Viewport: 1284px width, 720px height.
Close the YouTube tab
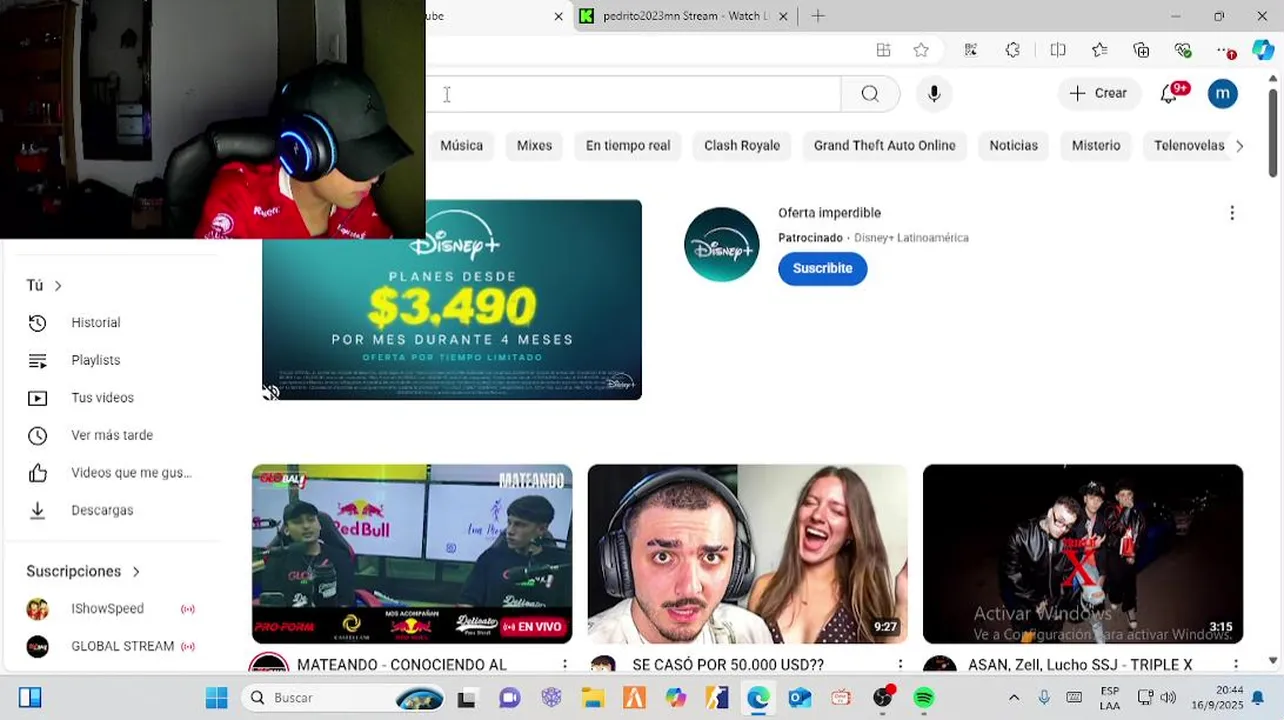pyautogui.click(x=558, y=16)
